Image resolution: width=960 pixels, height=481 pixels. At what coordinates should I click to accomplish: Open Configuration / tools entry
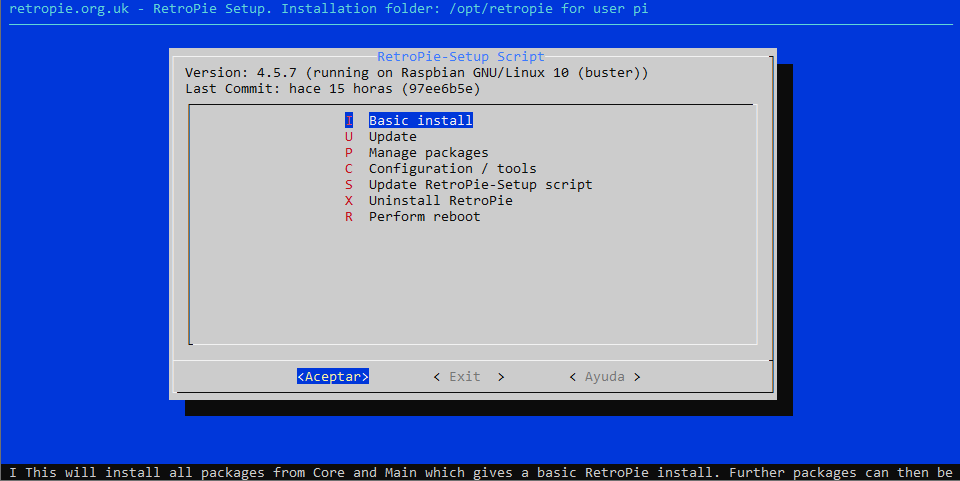452,168
